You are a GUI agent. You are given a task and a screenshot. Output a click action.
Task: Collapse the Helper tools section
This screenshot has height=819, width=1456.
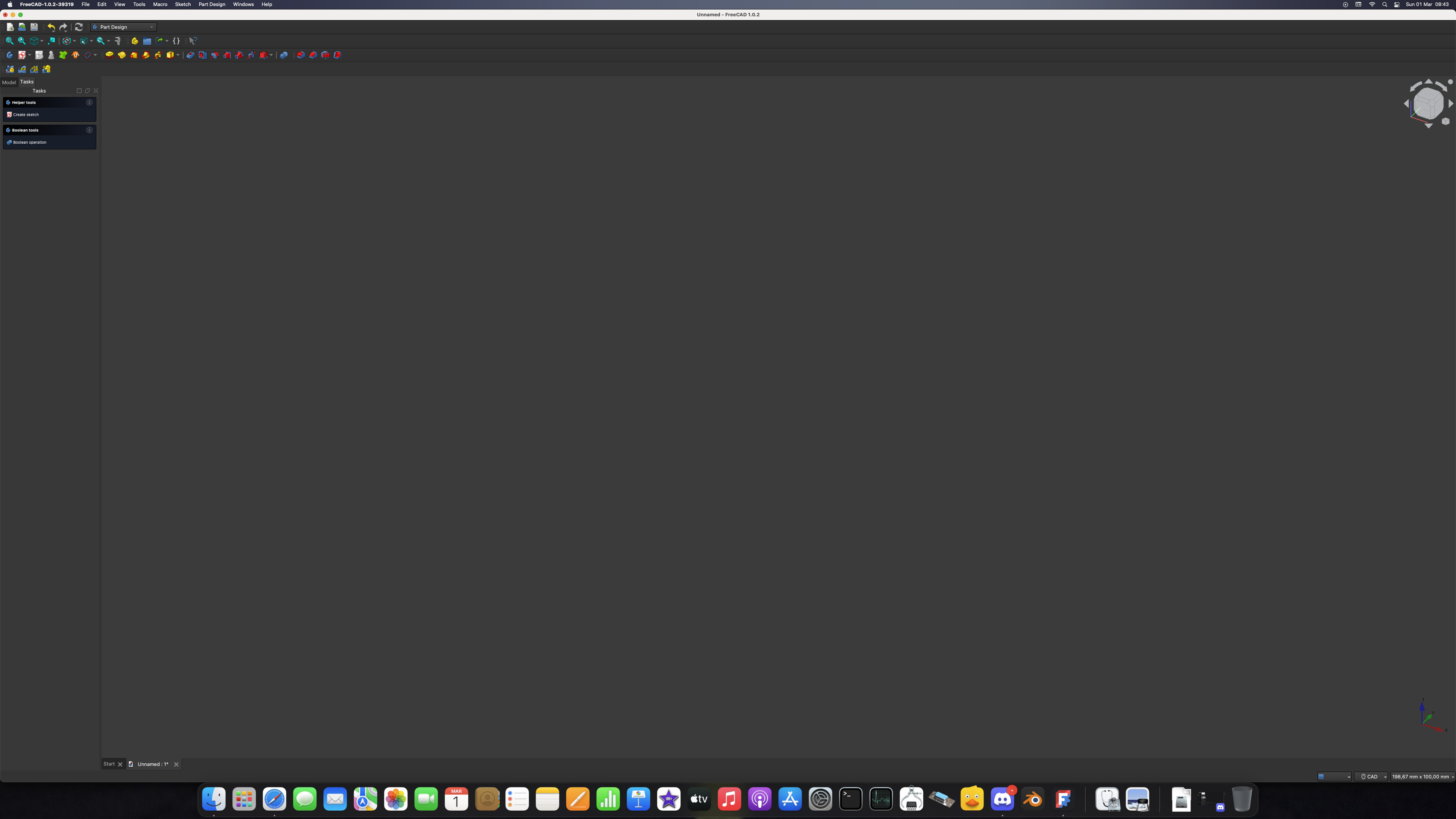click(x=89, y=102)
